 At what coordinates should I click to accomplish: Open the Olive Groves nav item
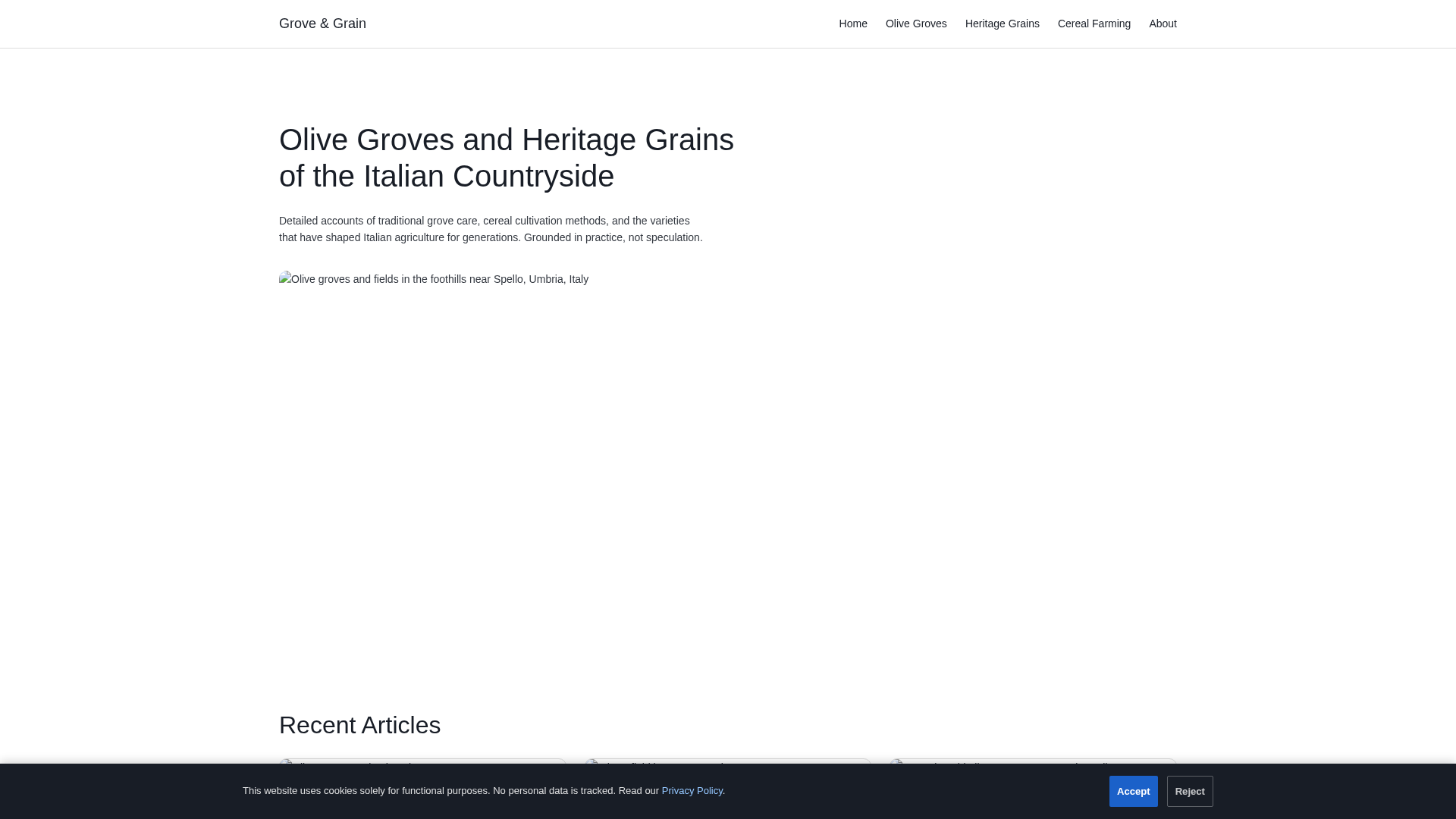click(916, 24)
